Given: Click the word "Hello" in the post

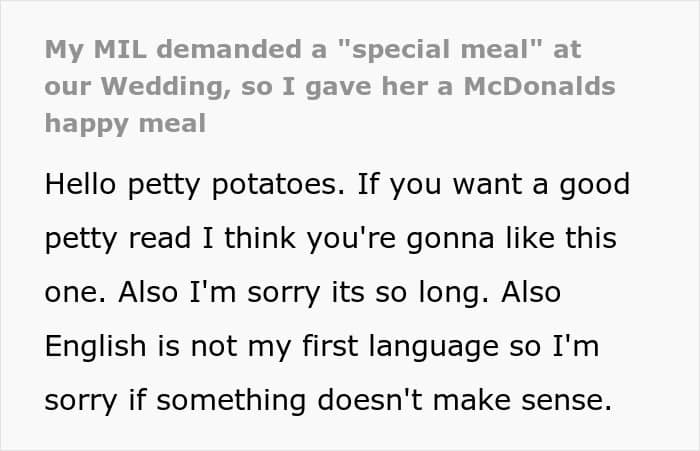Looking at the screenshot, I should point(78,186).
